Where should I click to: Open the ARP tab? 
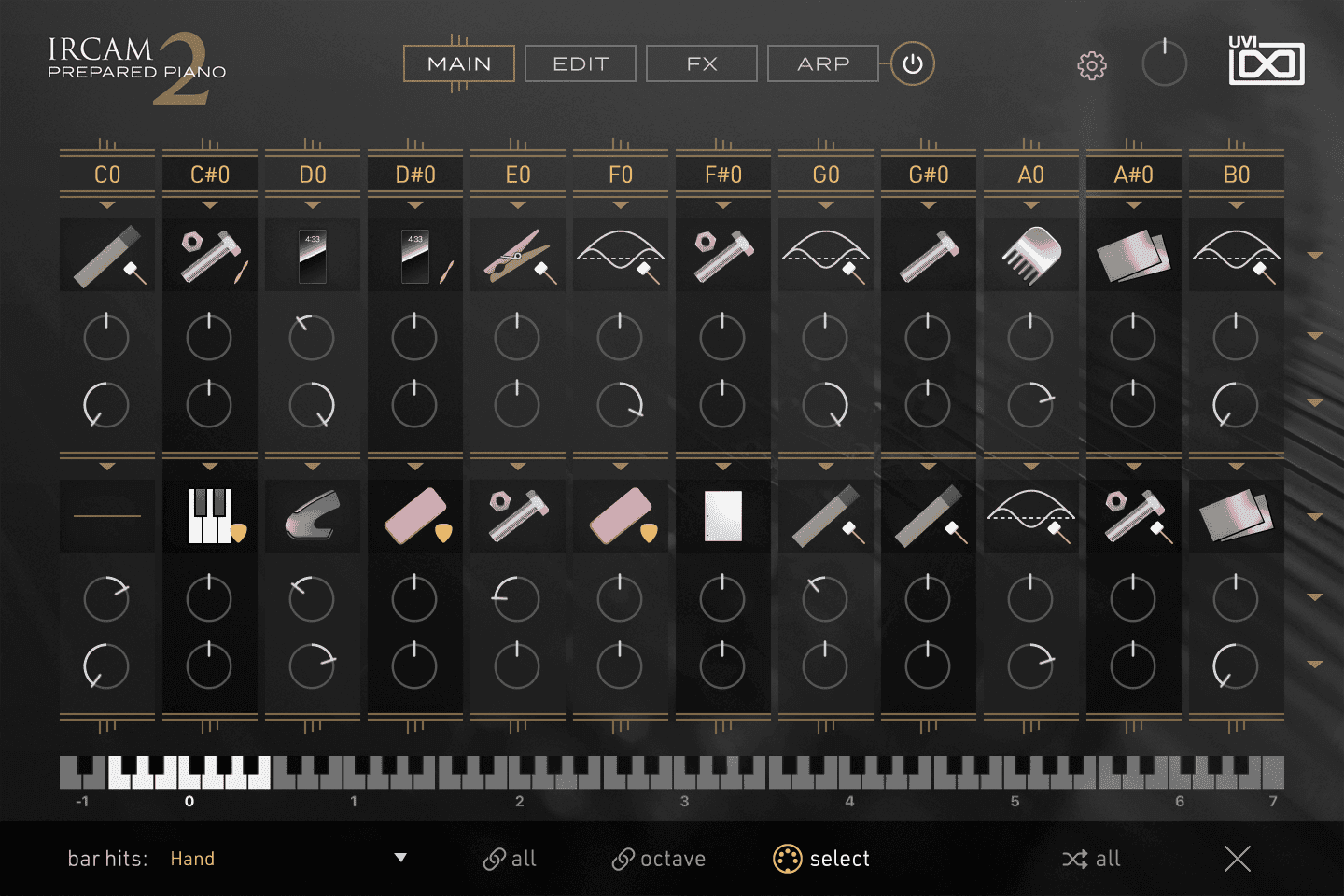822,63
